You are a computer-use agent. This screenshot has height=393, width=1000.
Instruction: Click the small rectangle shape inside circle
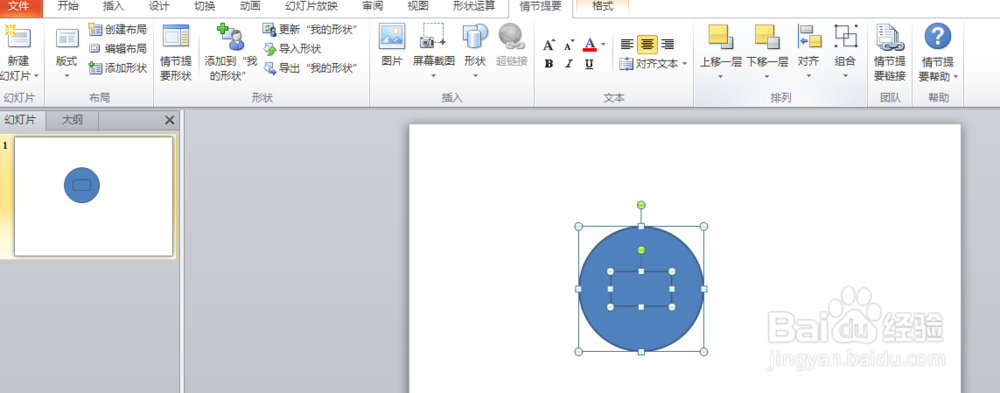641,289
